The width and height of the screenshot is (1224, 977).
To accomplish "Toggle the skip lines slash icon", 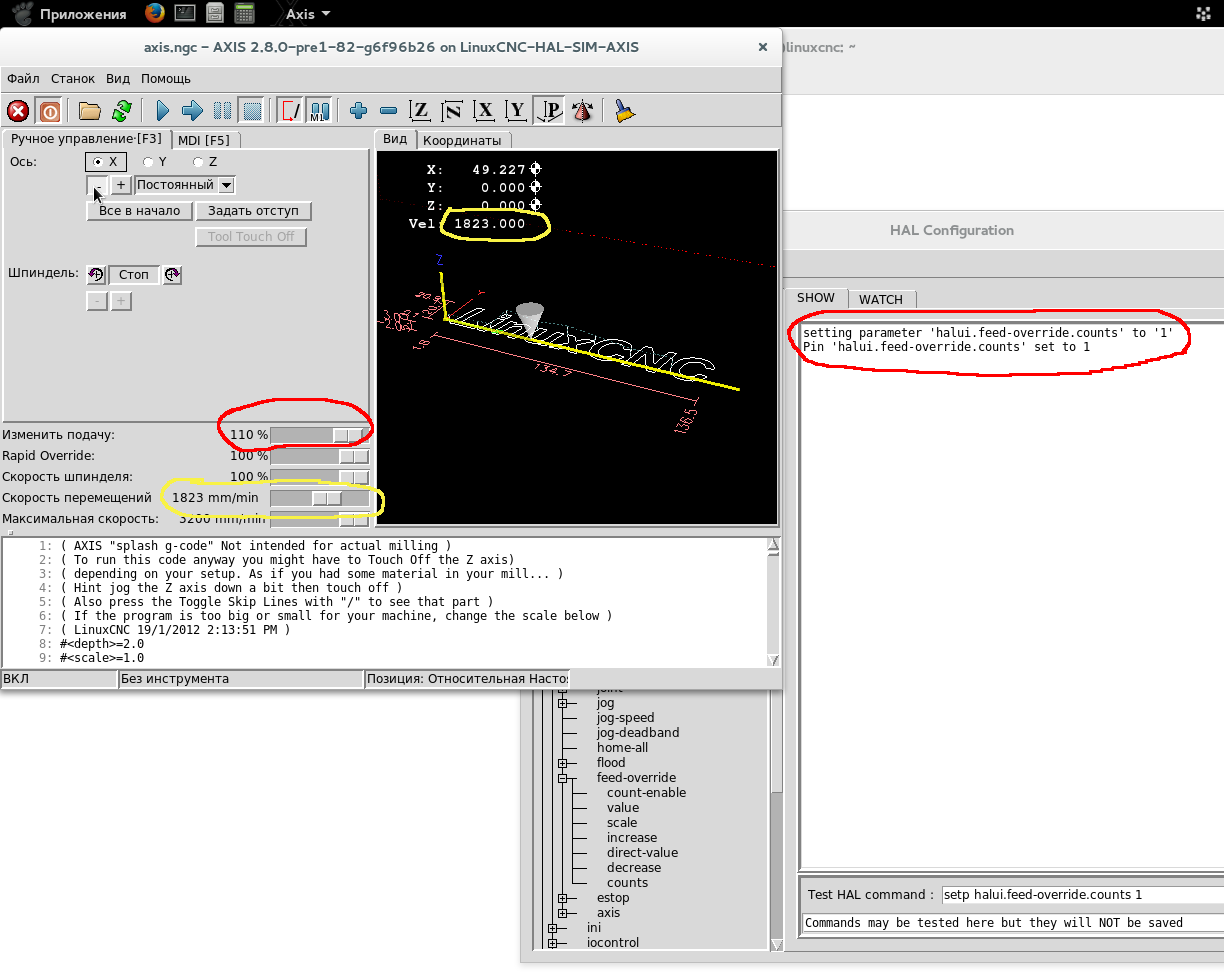I will pos(291,111).
